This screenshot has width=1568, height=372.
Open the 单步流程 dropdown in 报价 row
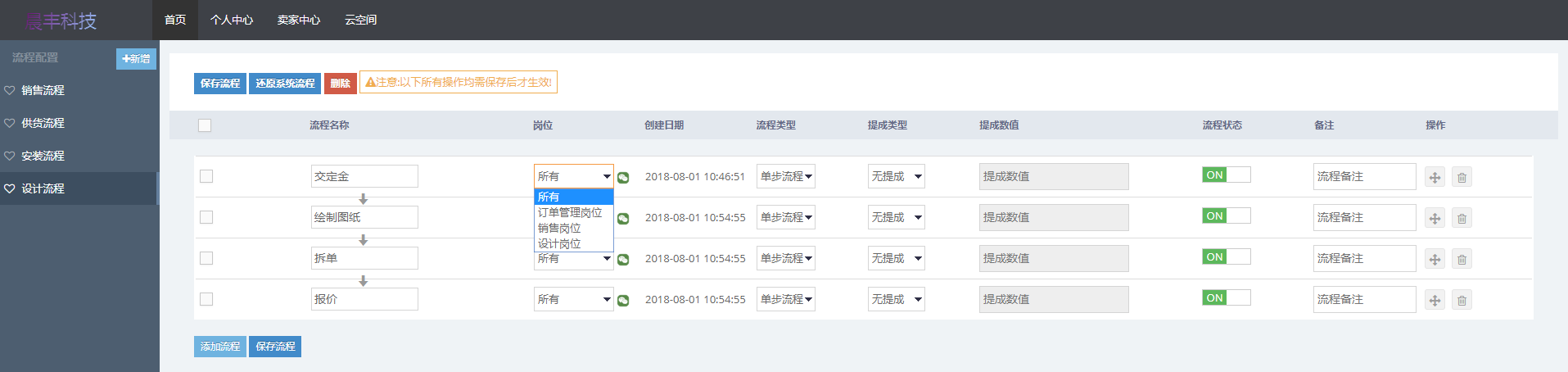tap(786, 299)
